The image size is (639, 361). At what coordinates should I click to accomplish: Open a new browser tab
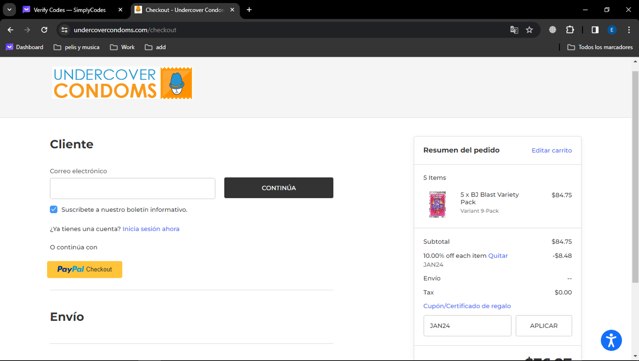249,10
